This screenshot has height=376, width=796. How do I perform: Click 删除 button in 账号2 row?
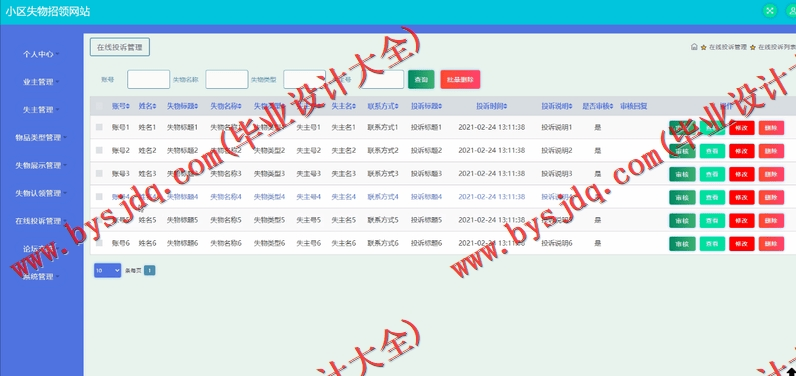tap(771, 151)
